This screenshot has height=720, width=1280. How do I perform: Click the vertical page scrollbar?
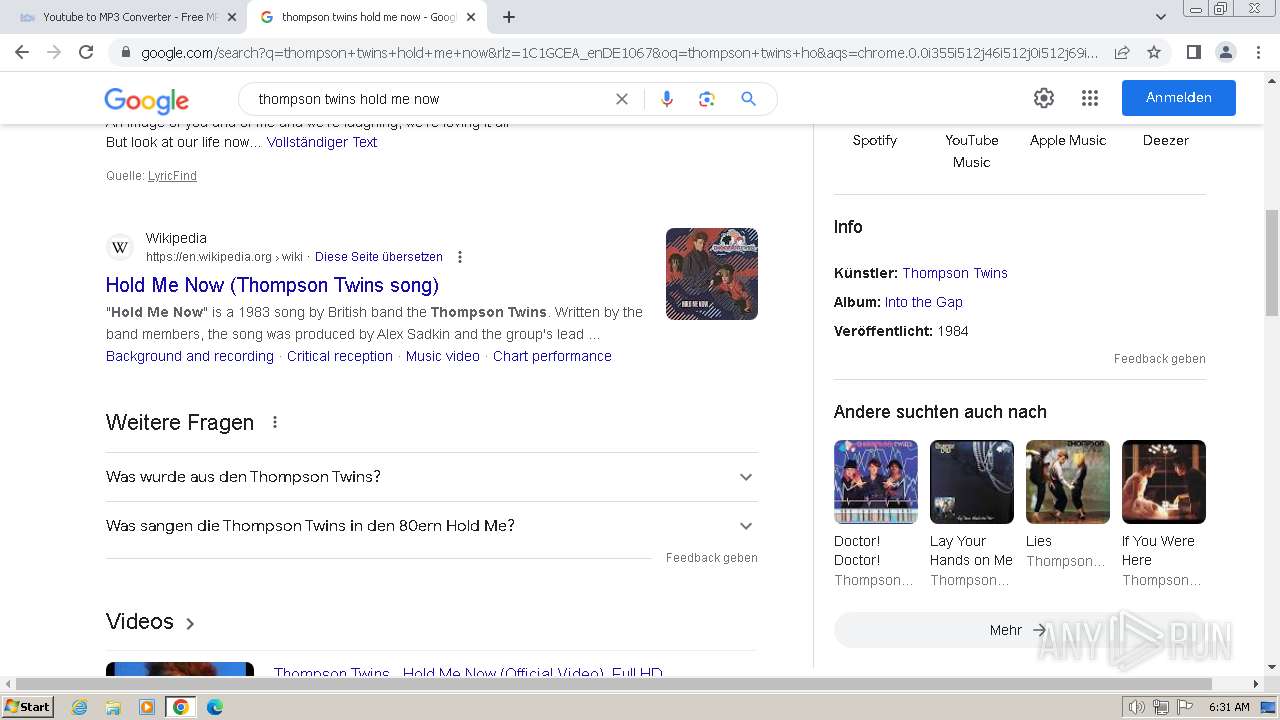point(1272,264)
